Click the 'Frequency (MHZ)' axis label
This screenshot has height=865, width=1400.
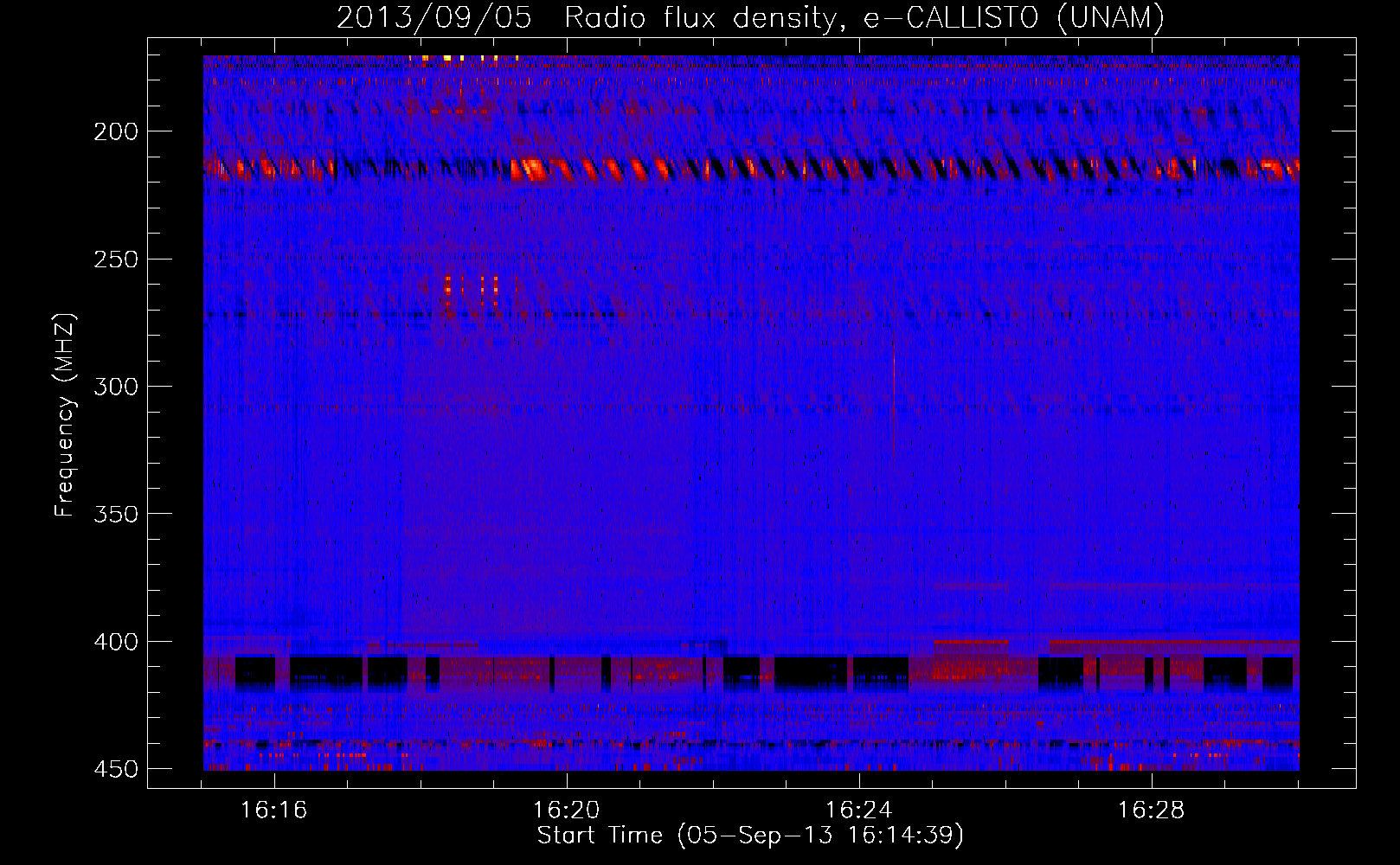(64, 414)
